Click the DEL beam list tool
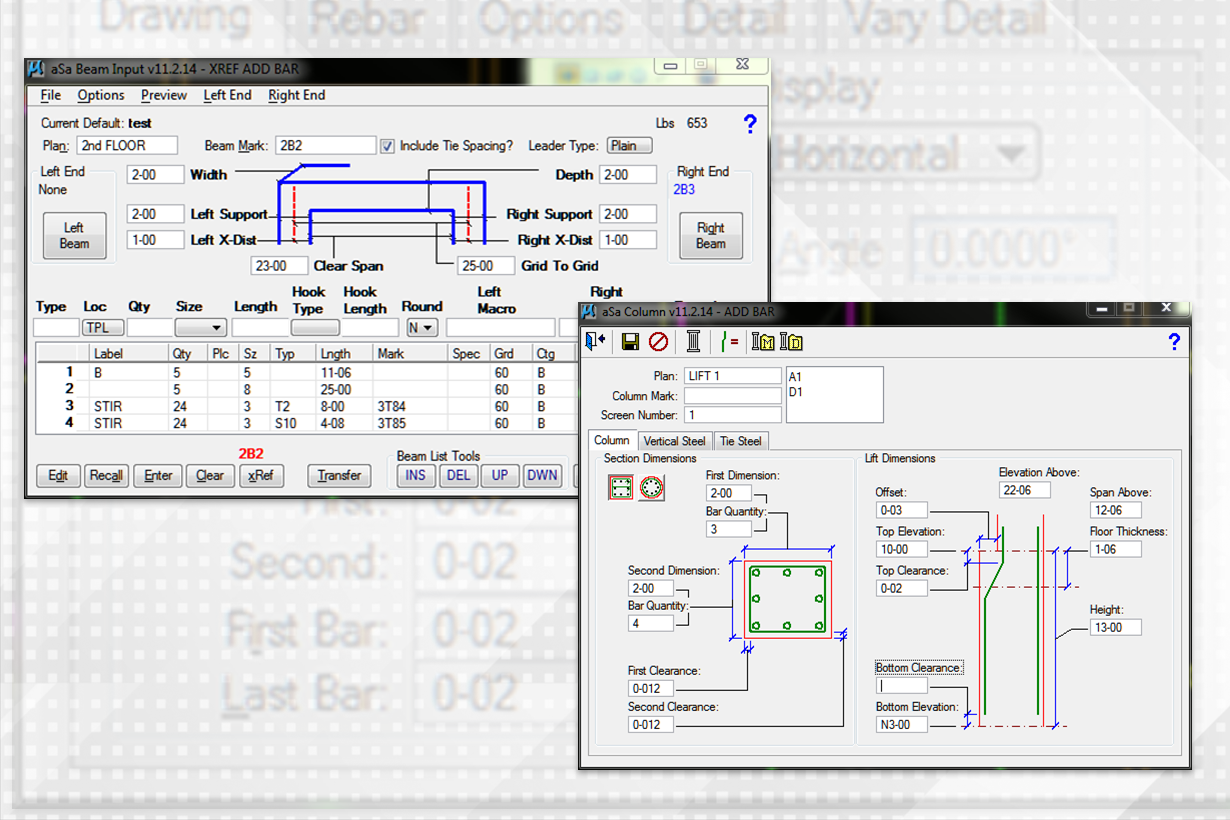Screen dimensions: 1230x820 pyautogui.click(x=458, y=476)
